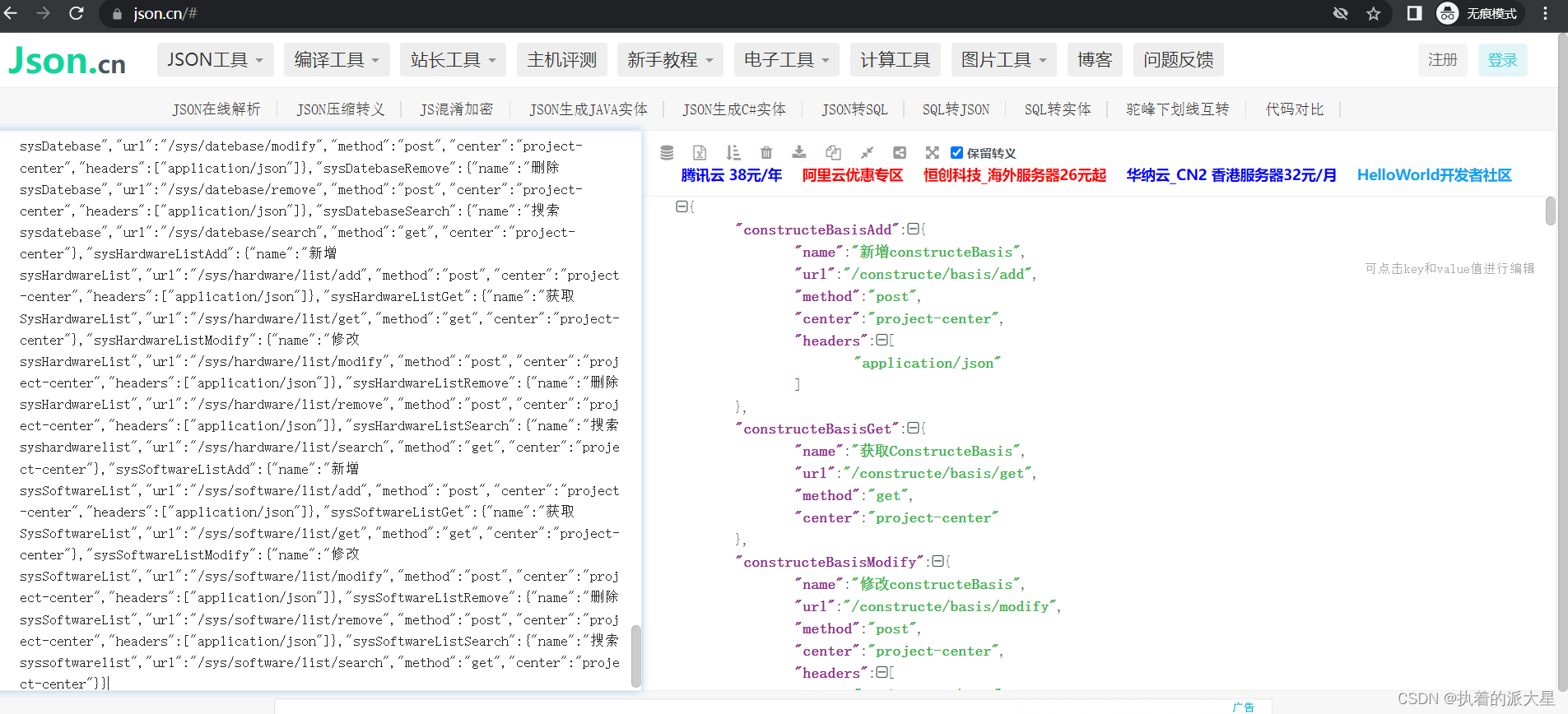Click the right result panel scrollbar thumb
1568x714 pixels.
pyautogui.click(x=1550, y=211)
